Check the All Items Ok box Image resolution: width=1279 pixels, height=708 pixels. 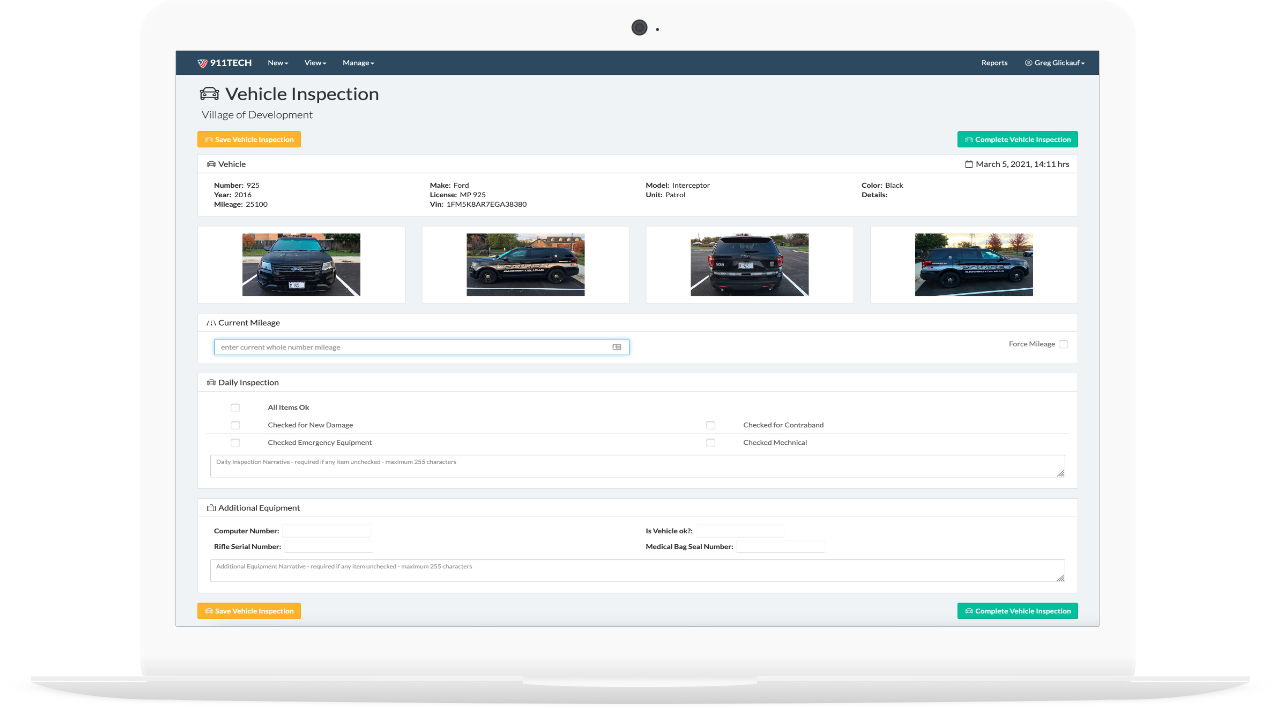(x=235, y=407)
